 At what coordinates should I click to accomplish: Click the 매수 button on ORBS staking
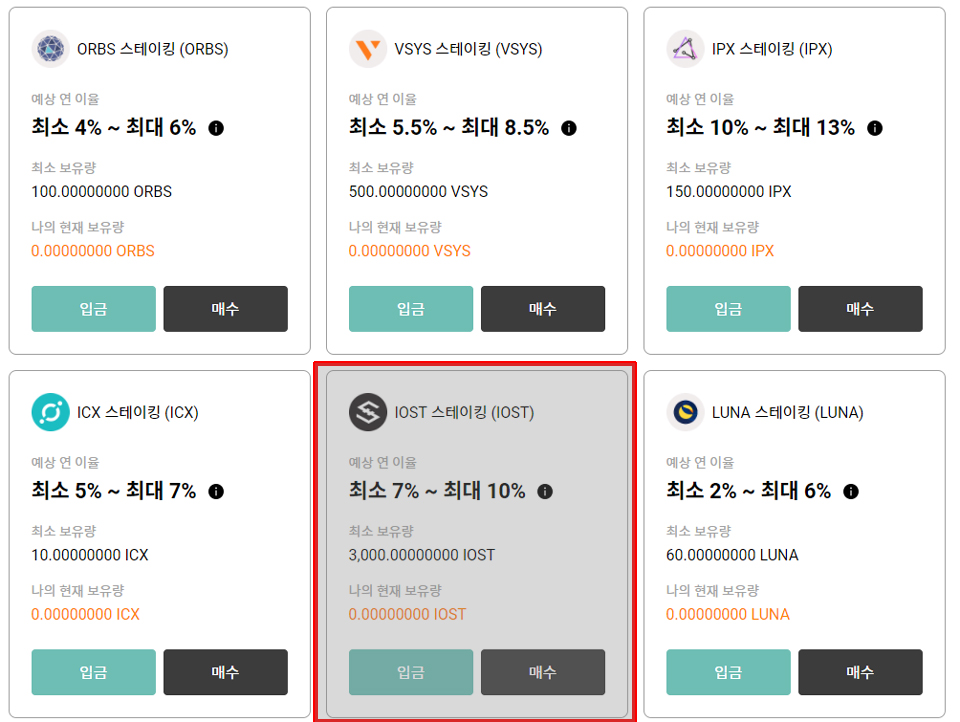point(225,308)
